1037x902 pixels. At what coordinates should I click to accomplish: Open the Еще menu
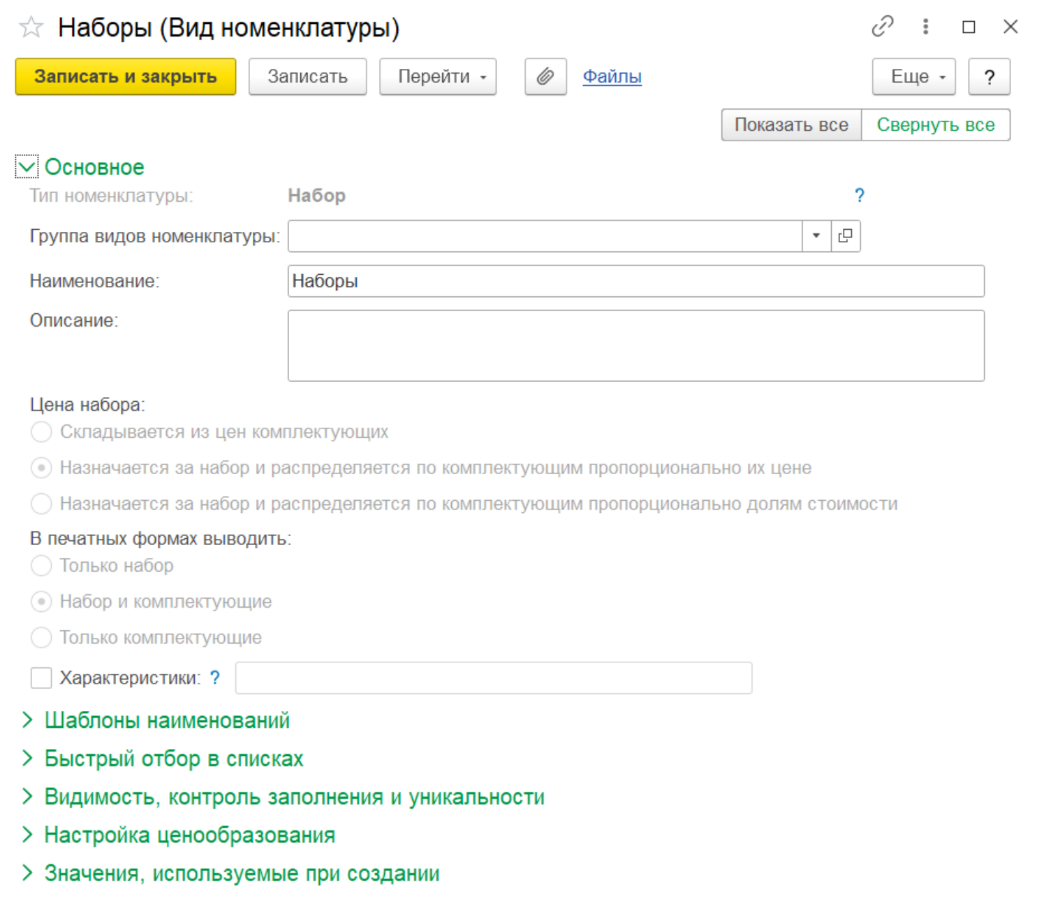pyautogui.click(x=914, y=77)
